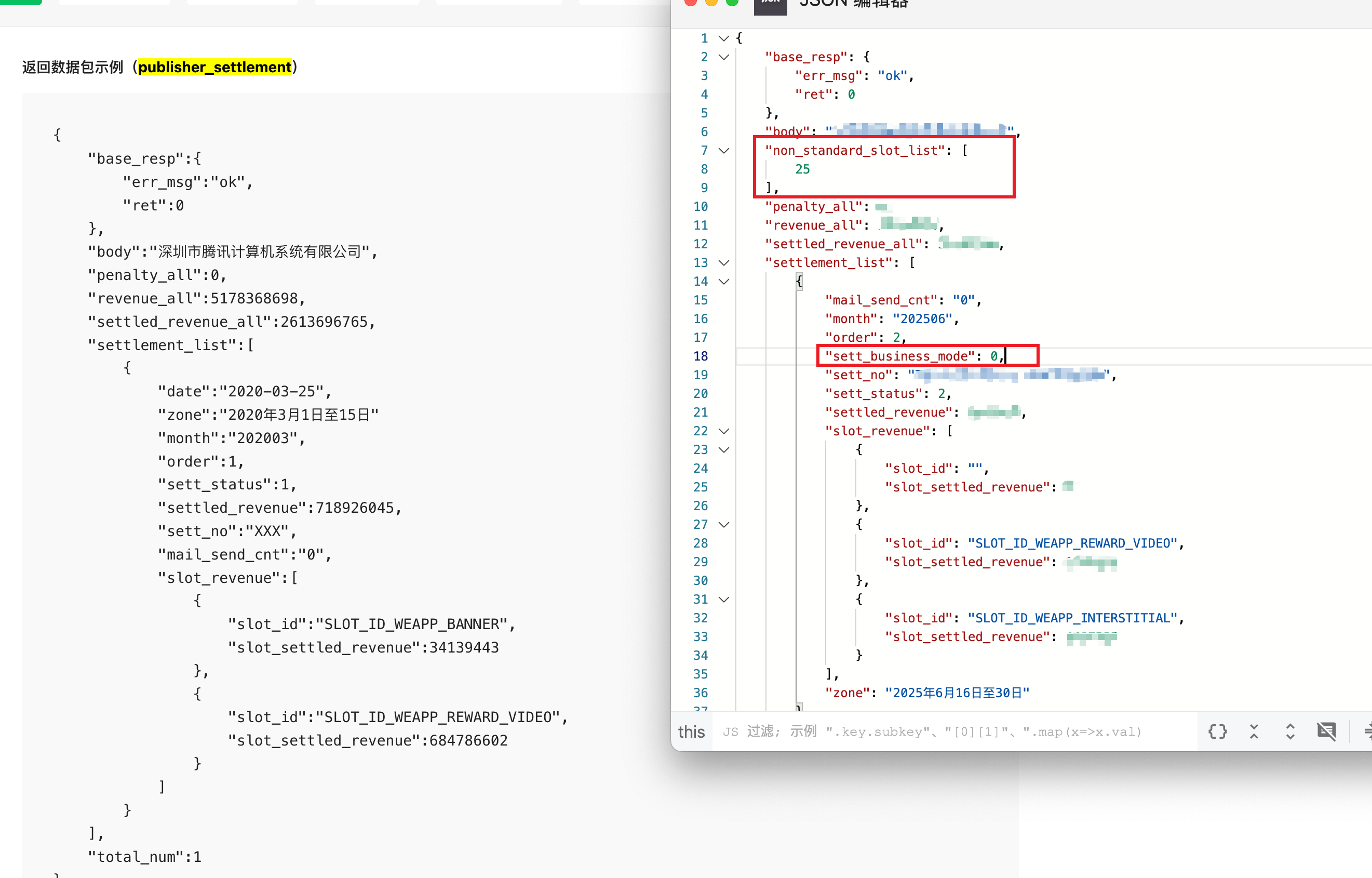Fold the settlement_list array at line 13
The height and width of the screenshot is (878, 1372).
tap(723, 263)
